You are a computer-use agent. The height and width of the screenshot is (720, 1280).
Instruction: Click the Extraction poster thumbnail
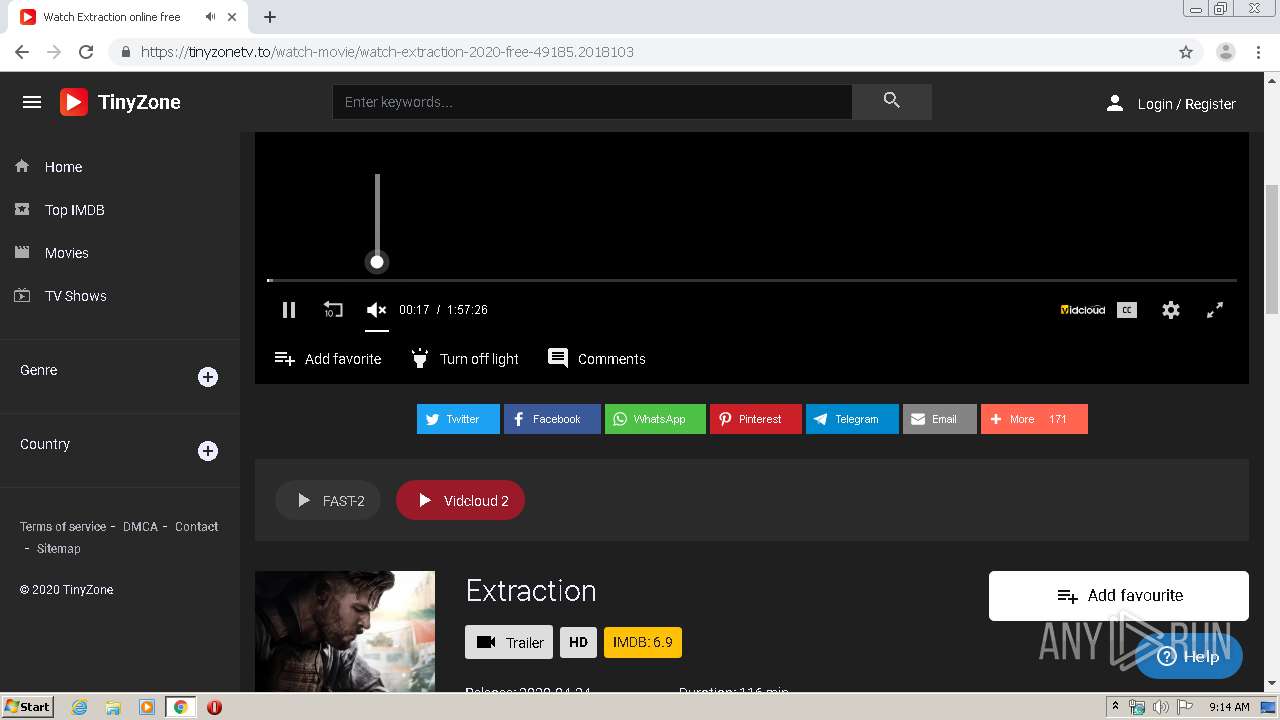(x=345, y=631)
